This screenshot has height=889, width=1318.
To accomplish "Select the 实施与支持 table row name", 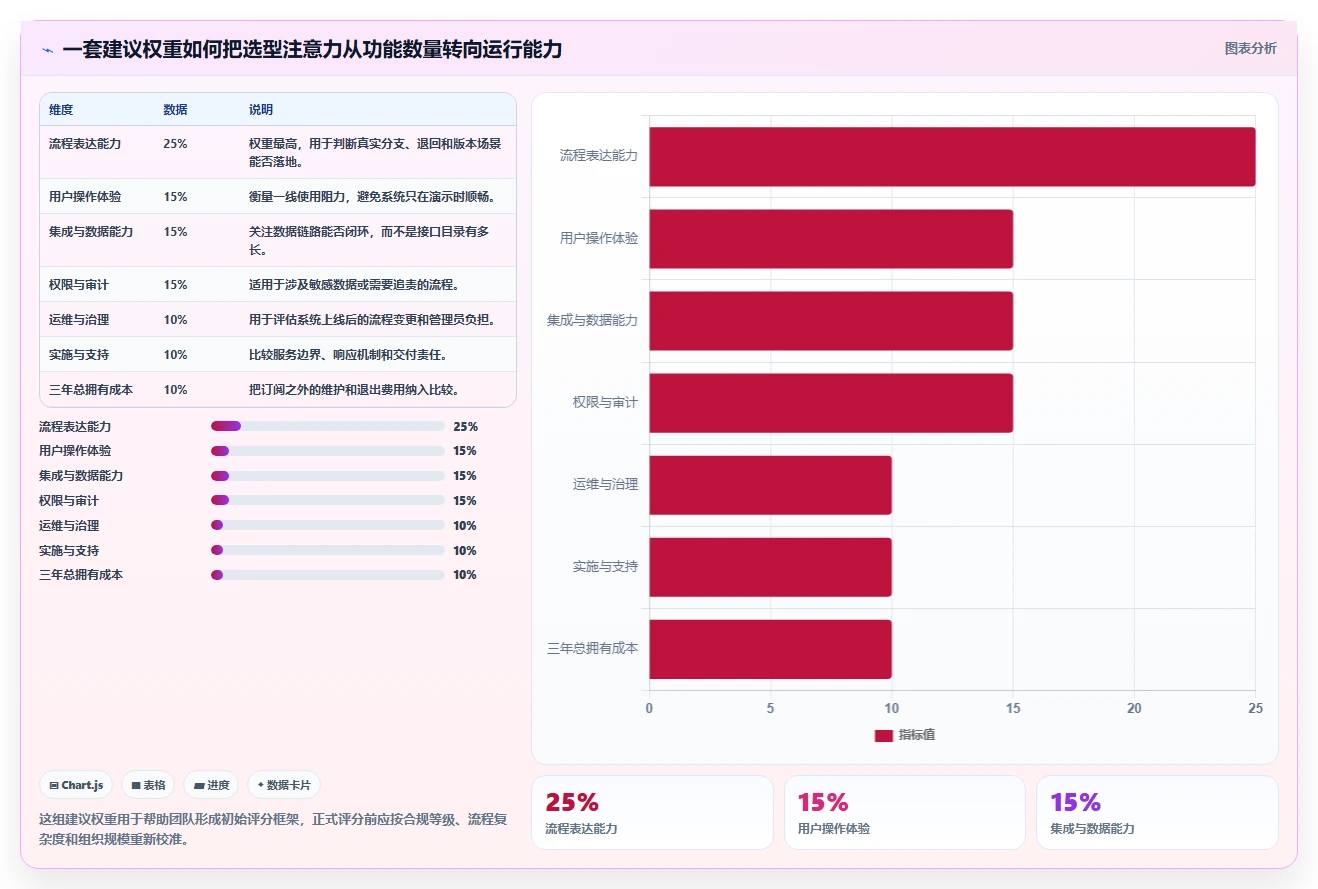I will 79,354.
